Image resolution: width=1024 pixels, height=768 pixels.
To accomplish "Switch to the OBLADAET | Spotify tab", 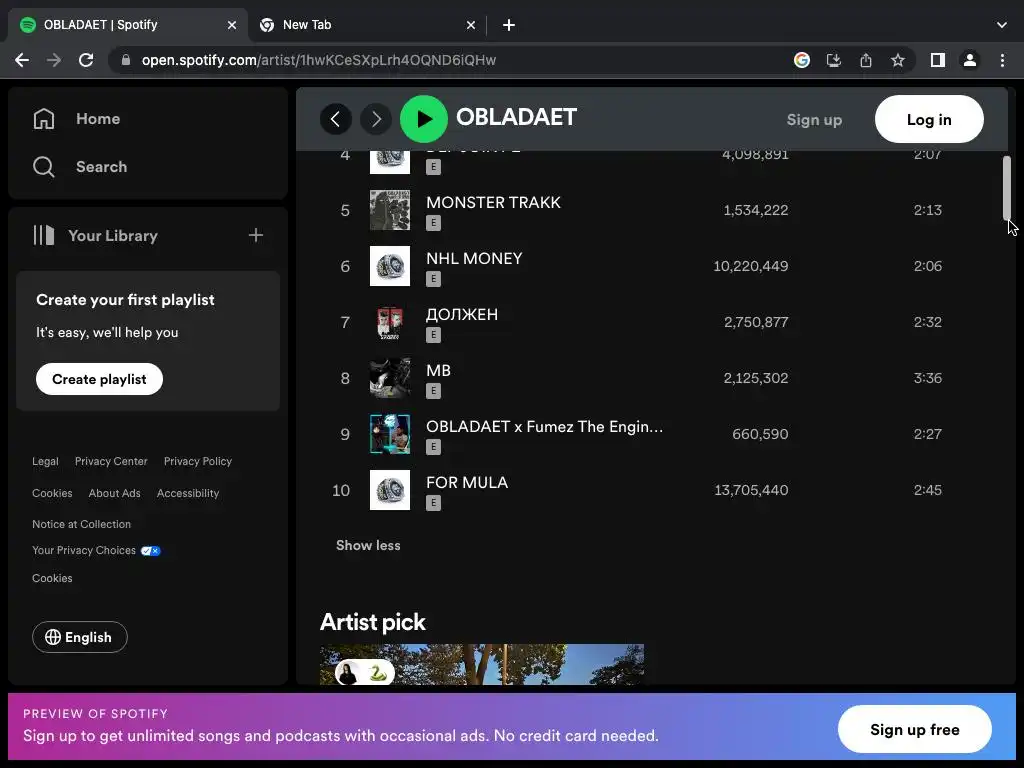I will (x=127, y=25).
